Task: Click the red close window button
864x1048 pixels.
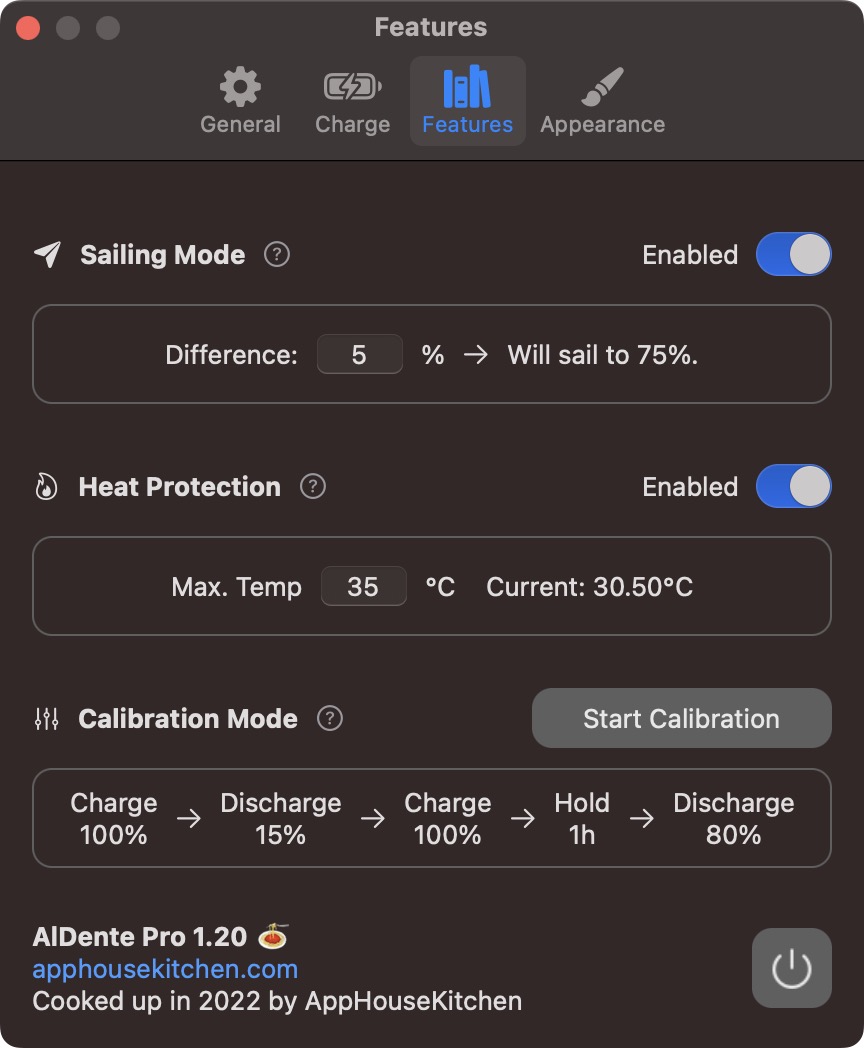Action: click(x=28, y=28)
